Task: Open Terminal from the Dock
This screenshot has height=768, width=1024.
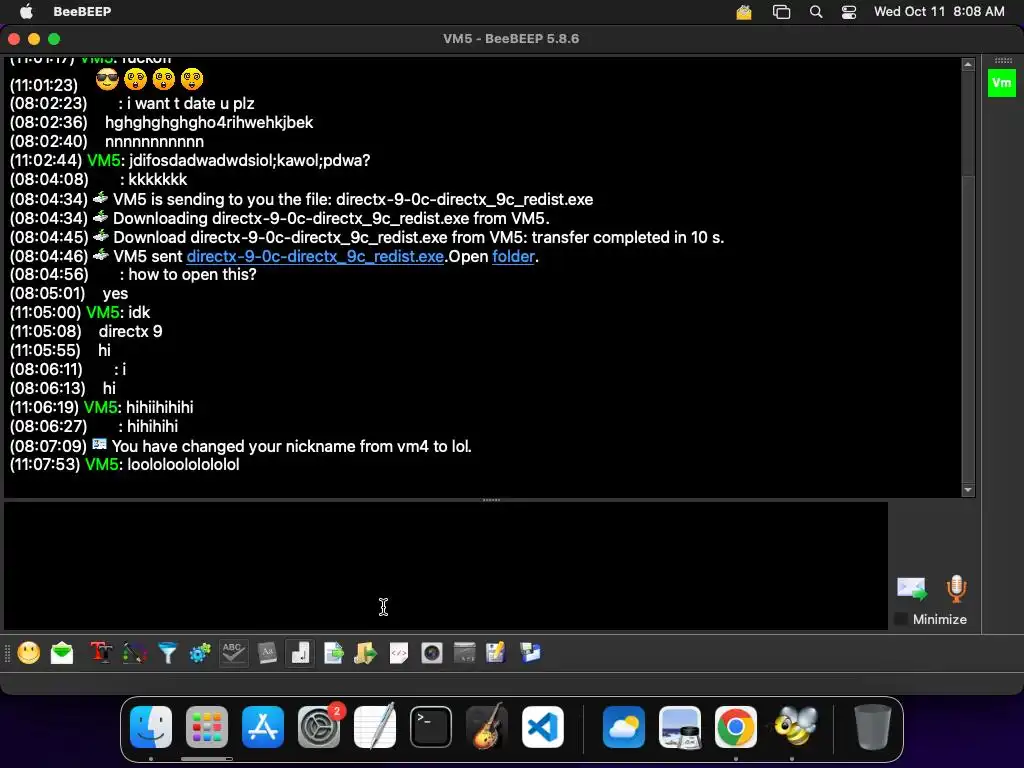Action: [431, 727]
